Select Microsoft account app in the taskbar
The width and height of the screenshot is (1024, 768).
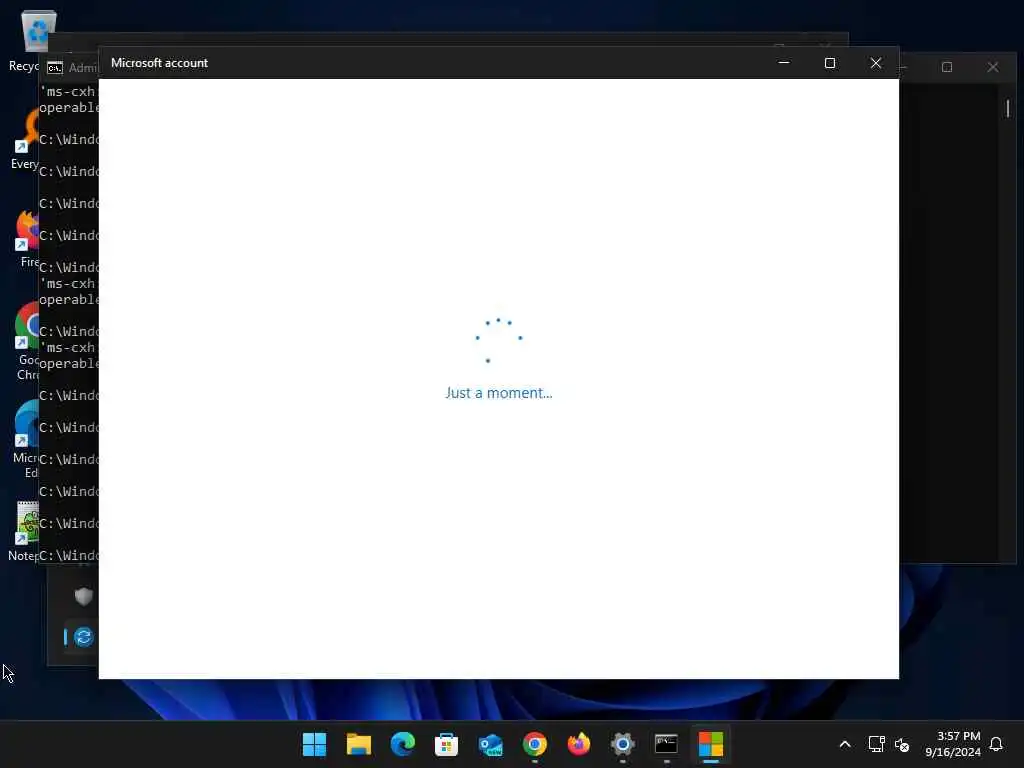pos(711,744)
